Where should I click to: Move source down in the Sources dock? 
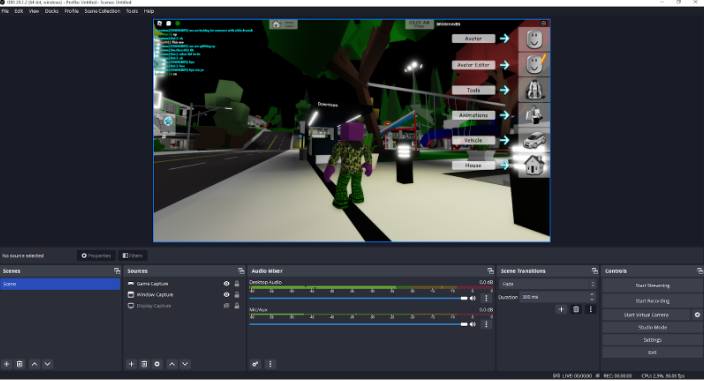click(185, 364)
